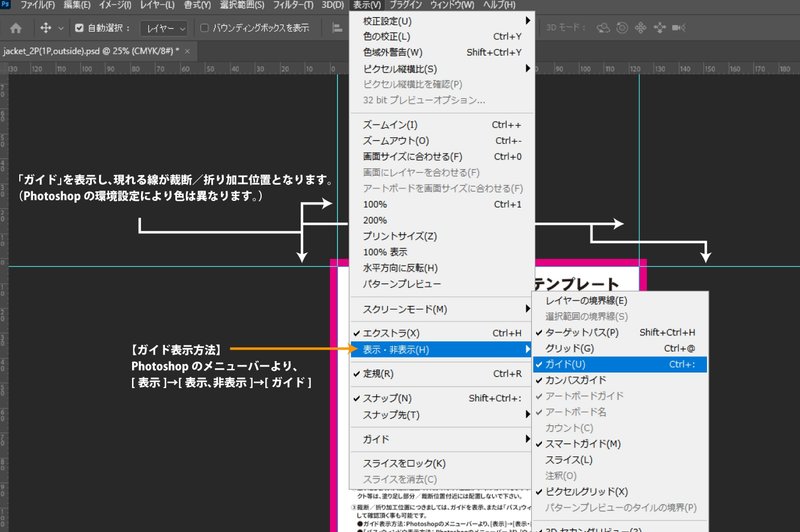Open the プラグイン menu
The image size is (800, 532).
406,5
